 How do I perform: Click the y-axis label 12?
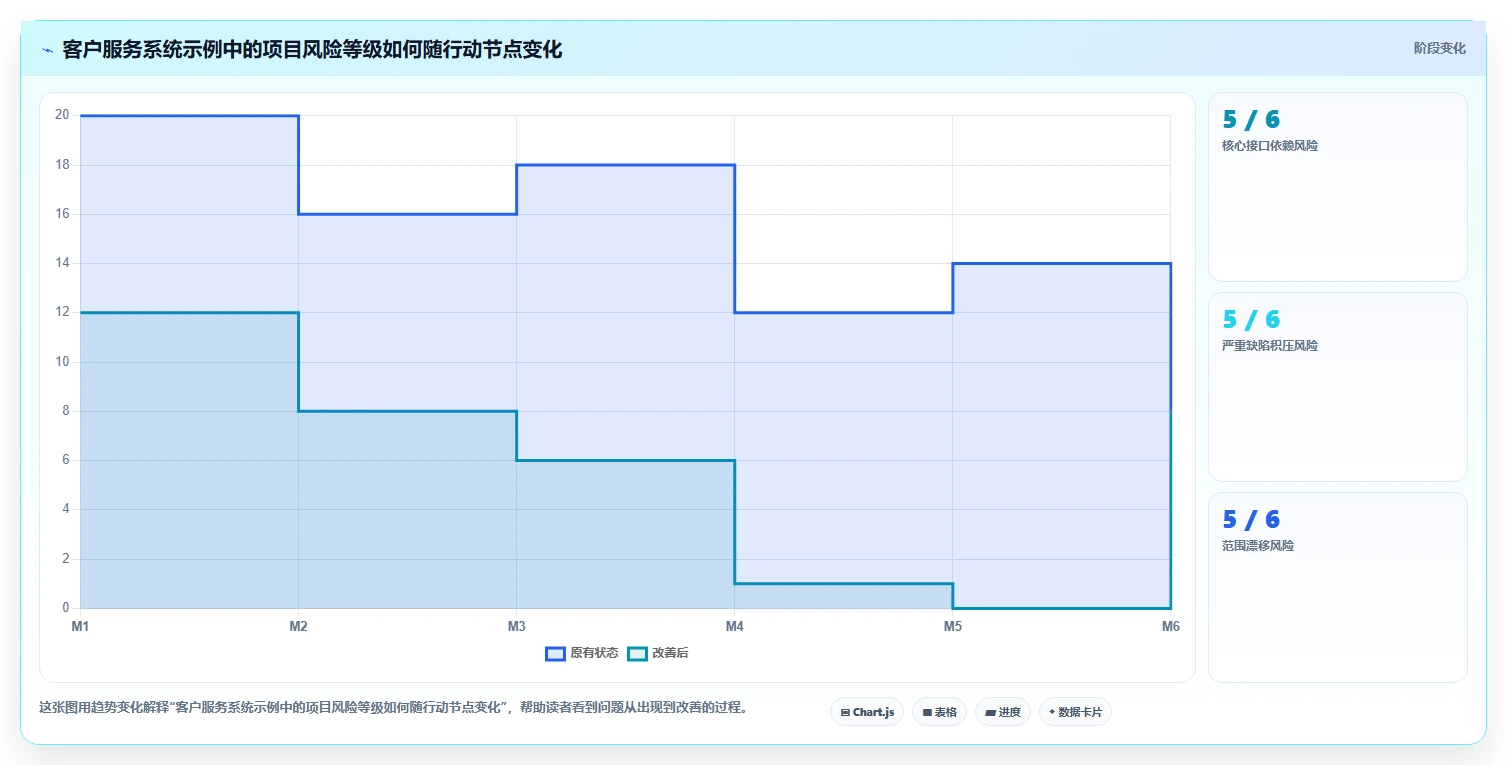point(62,312)
